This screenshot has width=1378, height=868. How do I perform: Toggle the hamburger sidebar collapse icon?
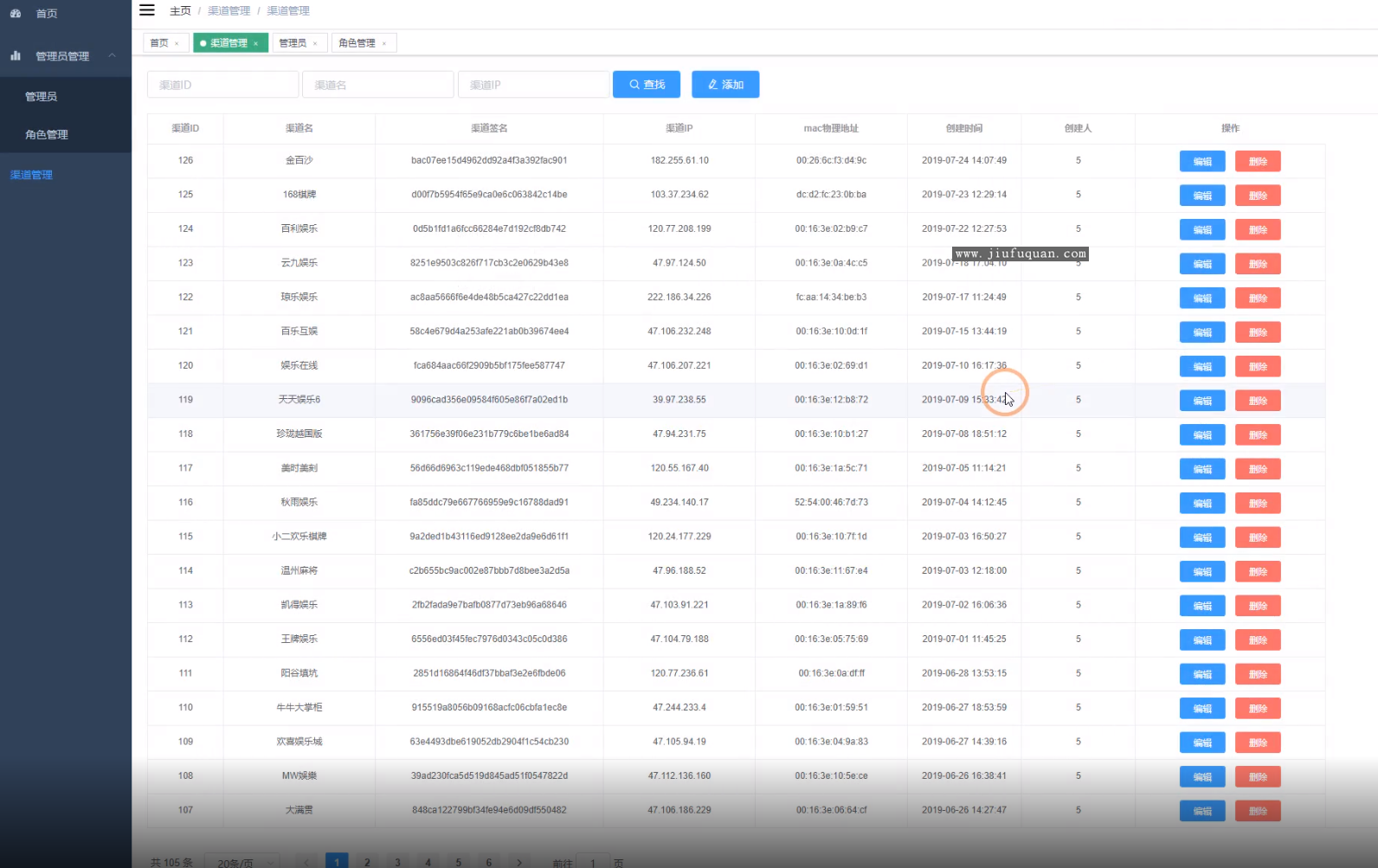click(147, 10)
